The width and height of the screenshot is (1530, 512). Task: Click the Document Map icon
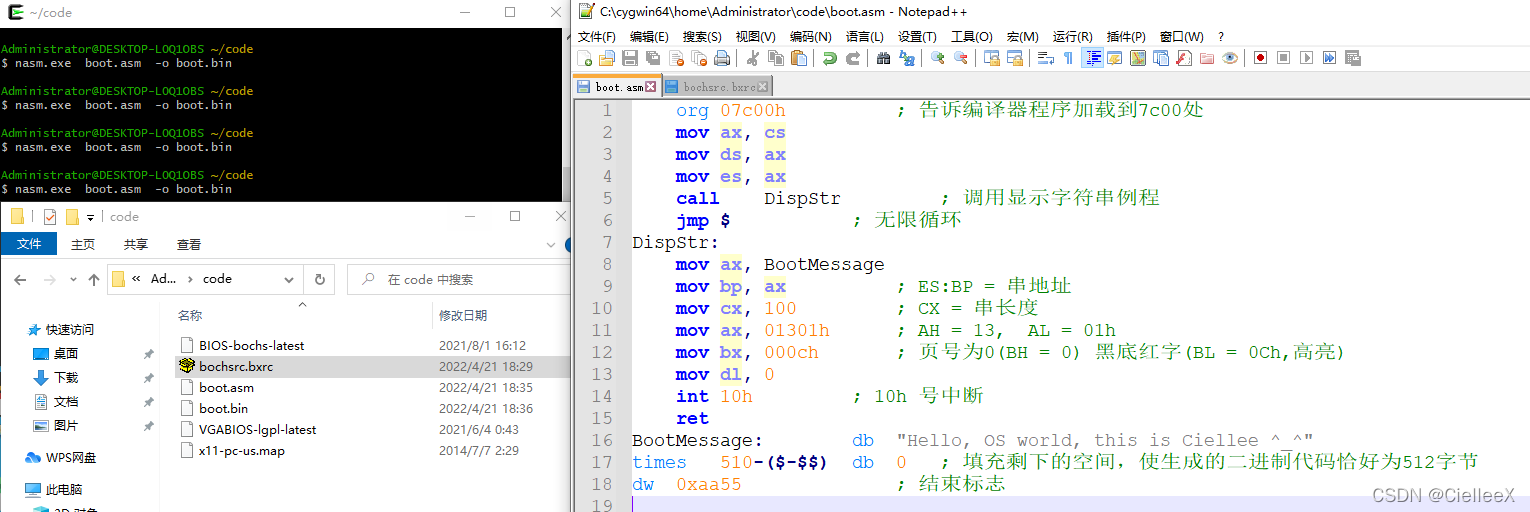coord(1138,58)
